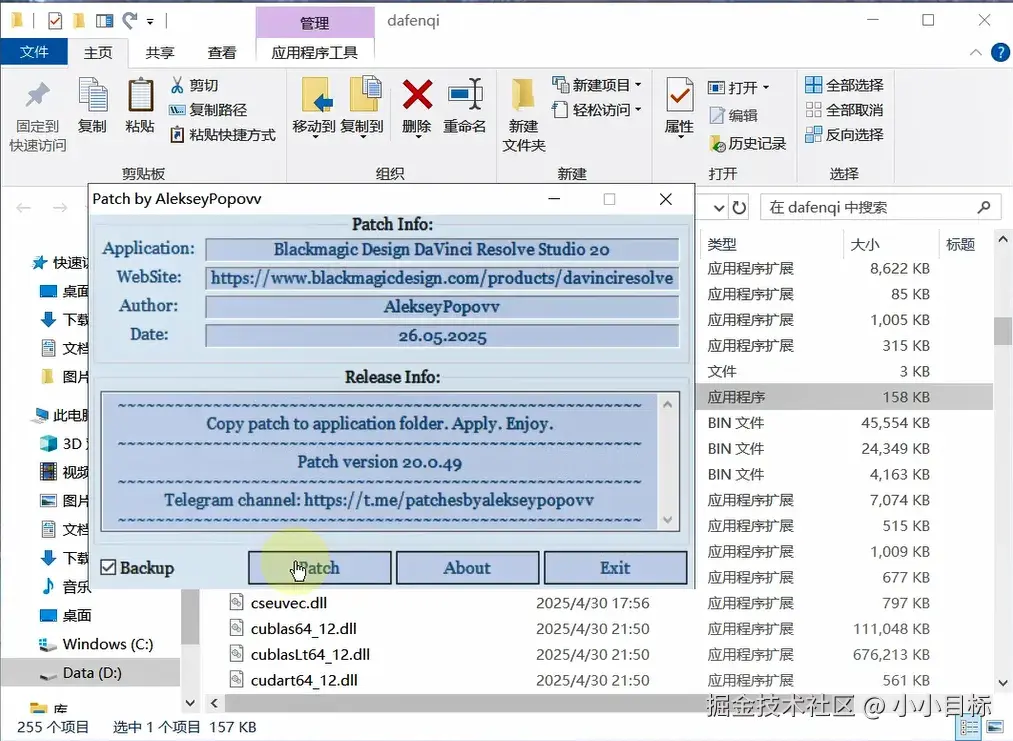Expand the New item dropdown
The height and width of the screenshot is (741, 1013).
[638, 85]
